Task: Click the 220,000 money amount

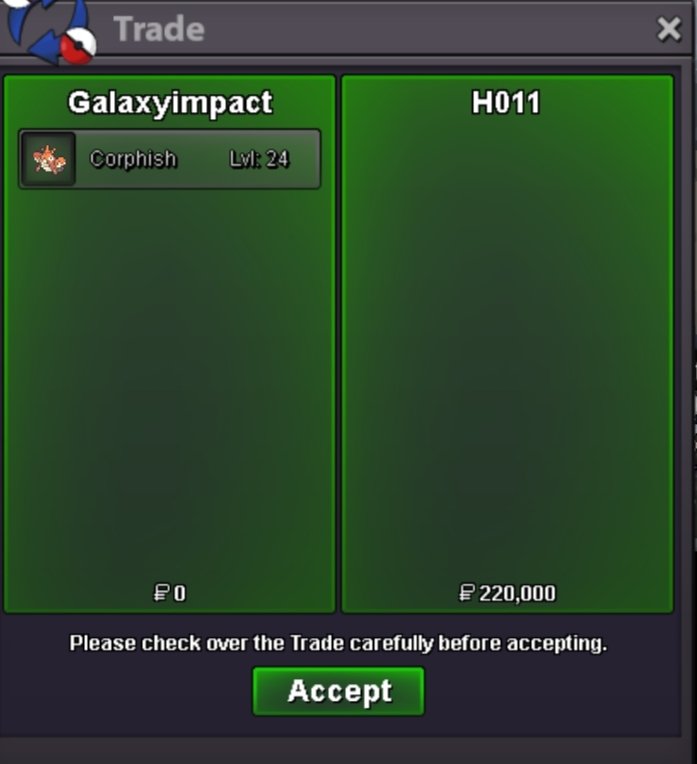Action: pyautogui.click(x=517, y=593)
